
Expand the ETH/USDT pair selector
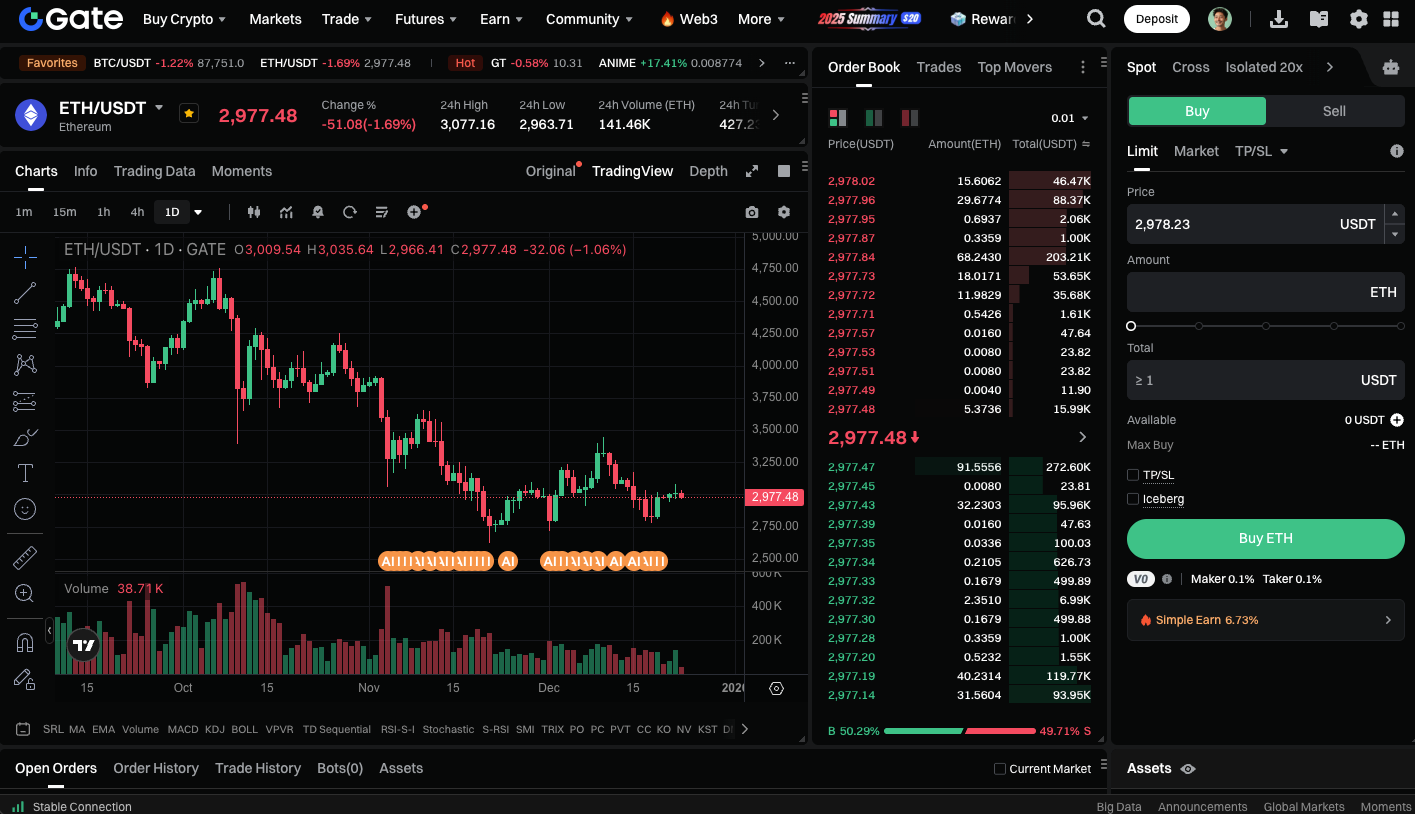159,107
